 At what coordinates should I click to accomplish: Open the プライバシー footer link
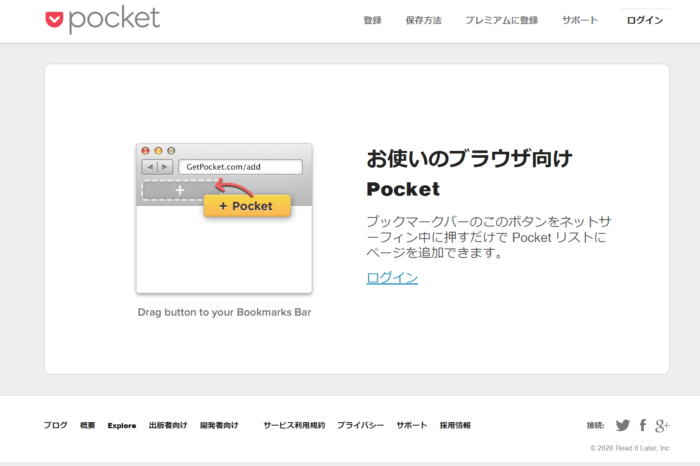[x=360, y=425]
